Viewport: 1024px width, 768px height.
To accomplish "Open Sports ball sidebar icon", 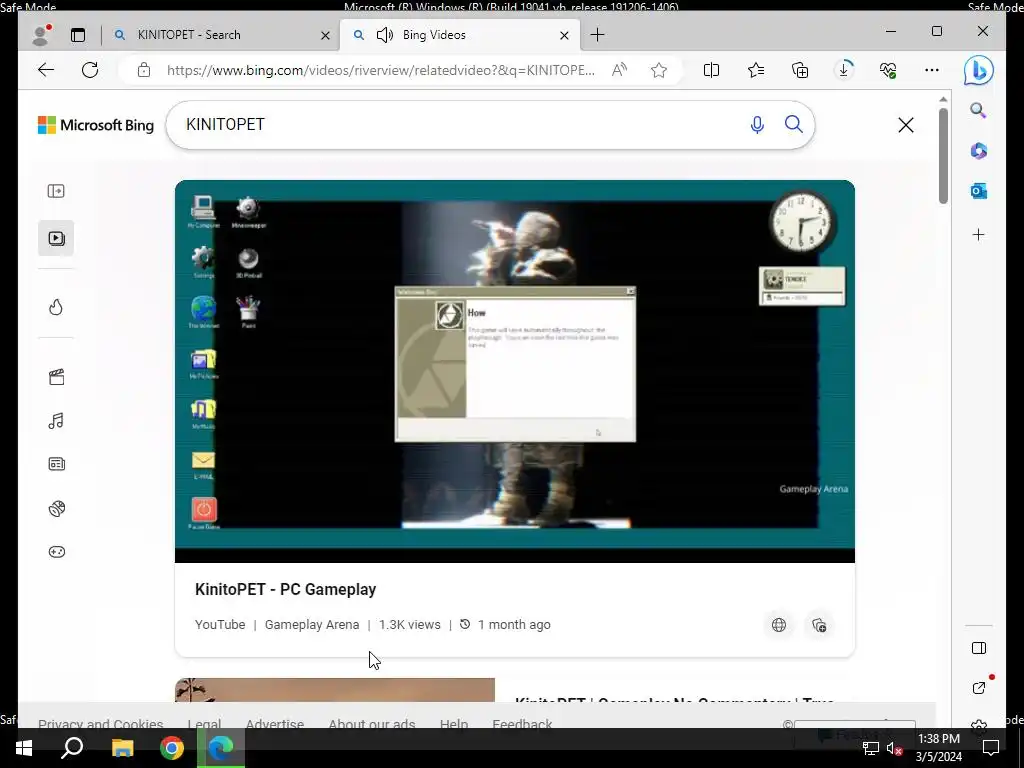I will pos(56,508).
